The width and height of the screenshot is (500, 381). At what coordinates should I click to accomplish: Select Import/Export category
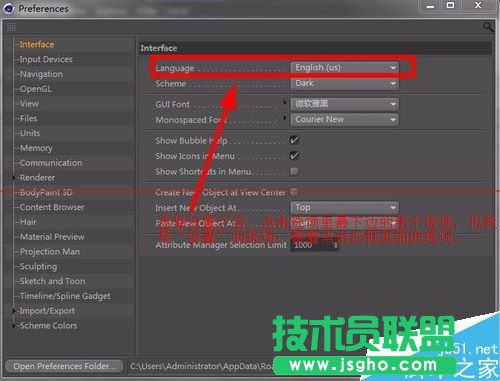coord(47,311)
